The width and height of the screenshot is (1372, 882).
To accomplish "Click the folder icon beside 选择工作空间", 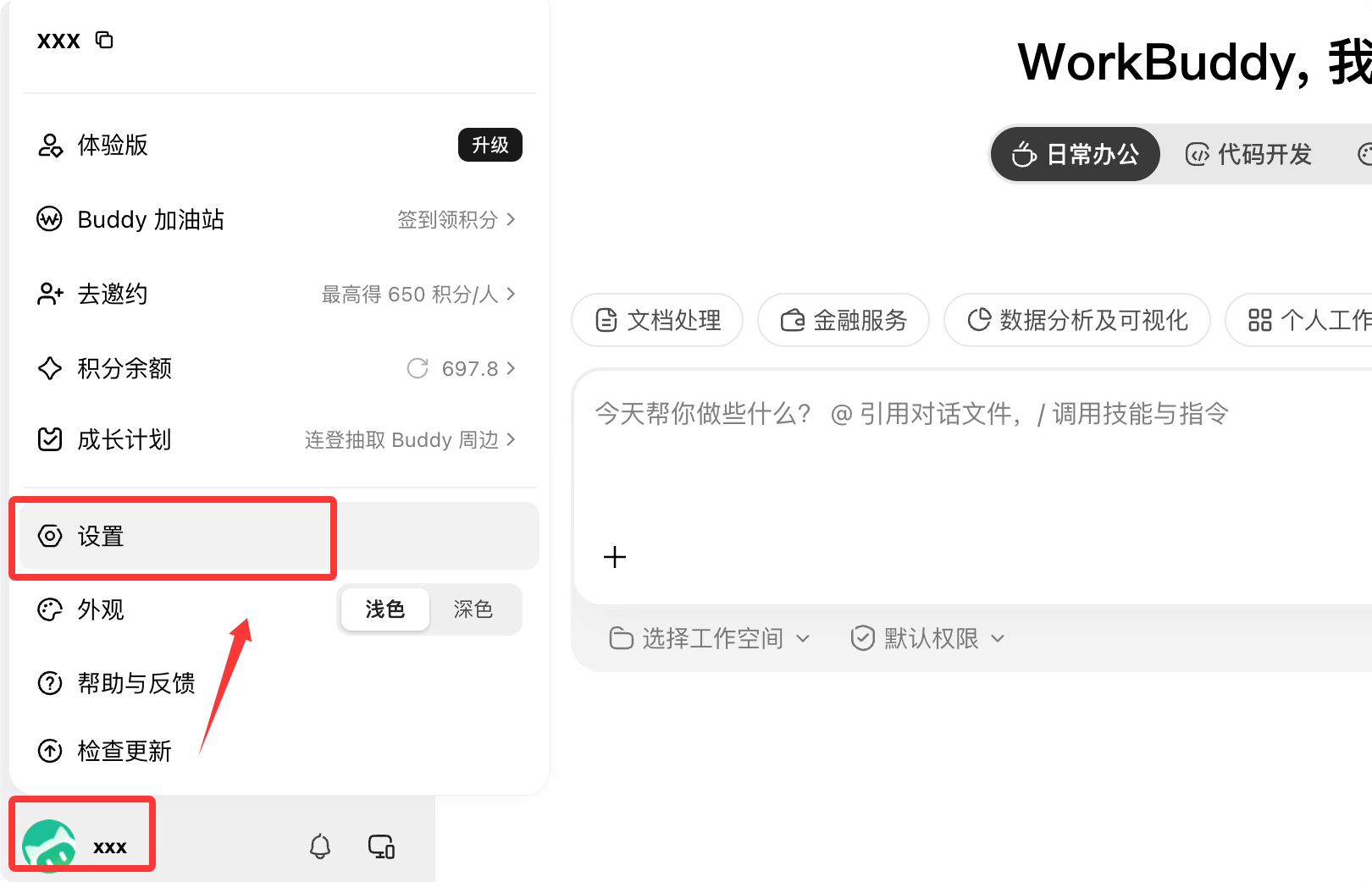I will [x=621, y=638].
